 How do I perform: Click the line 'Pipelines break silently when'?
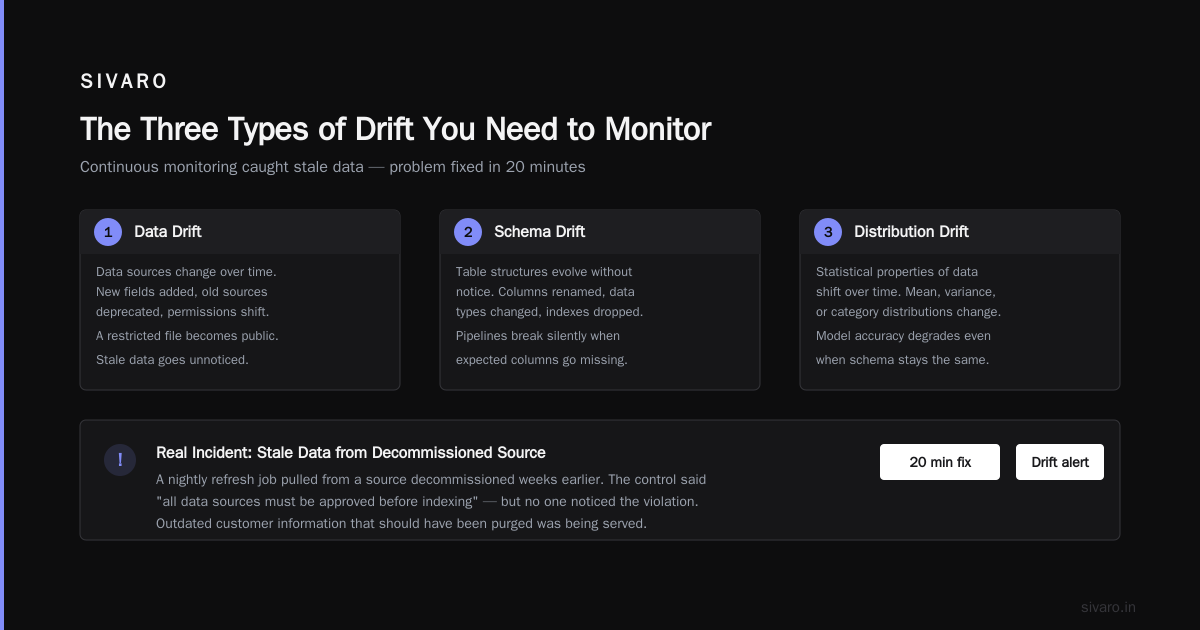click(x=538, y=336)
